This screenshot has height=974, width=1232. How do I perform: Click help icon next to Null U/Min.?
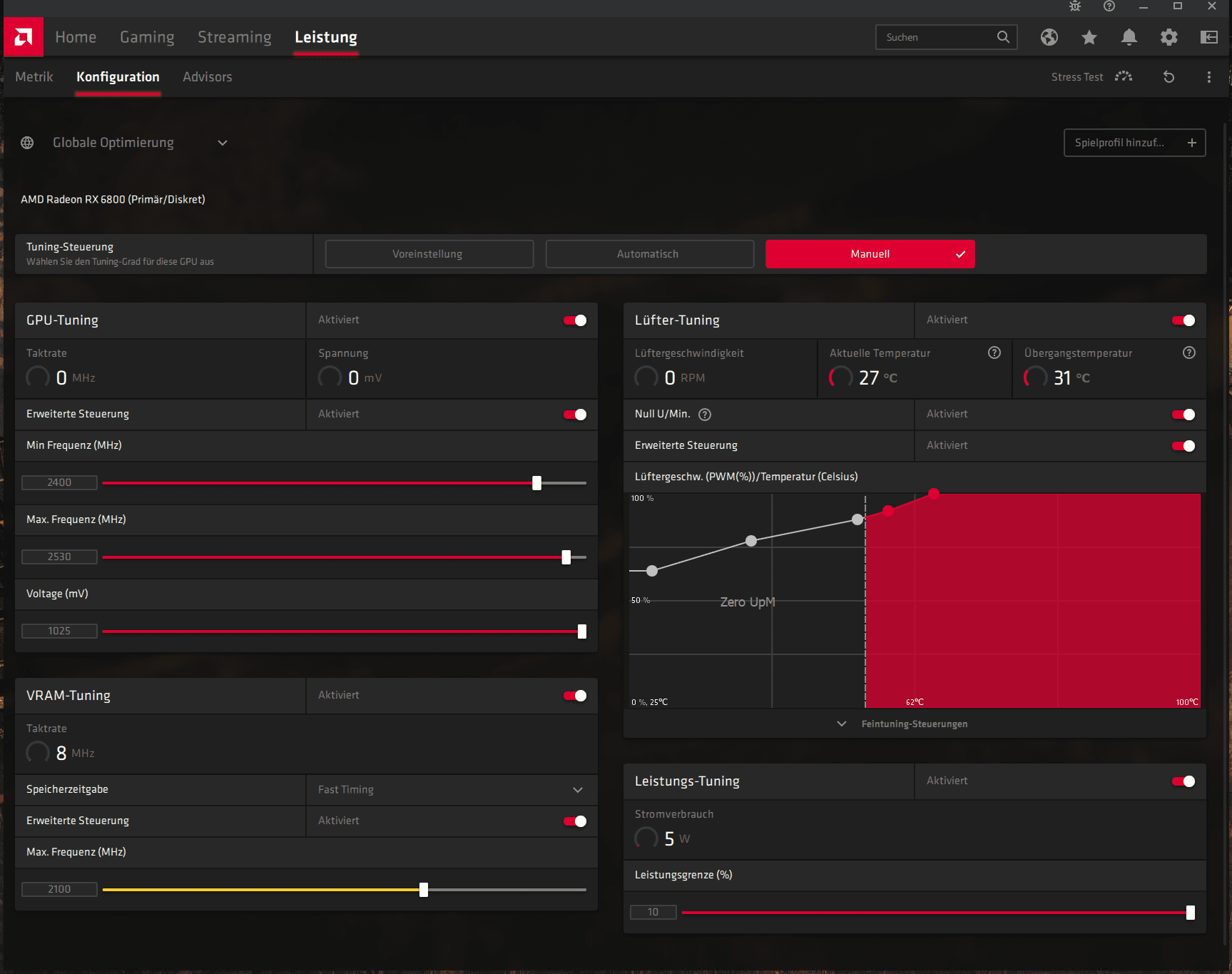point(705,415)
